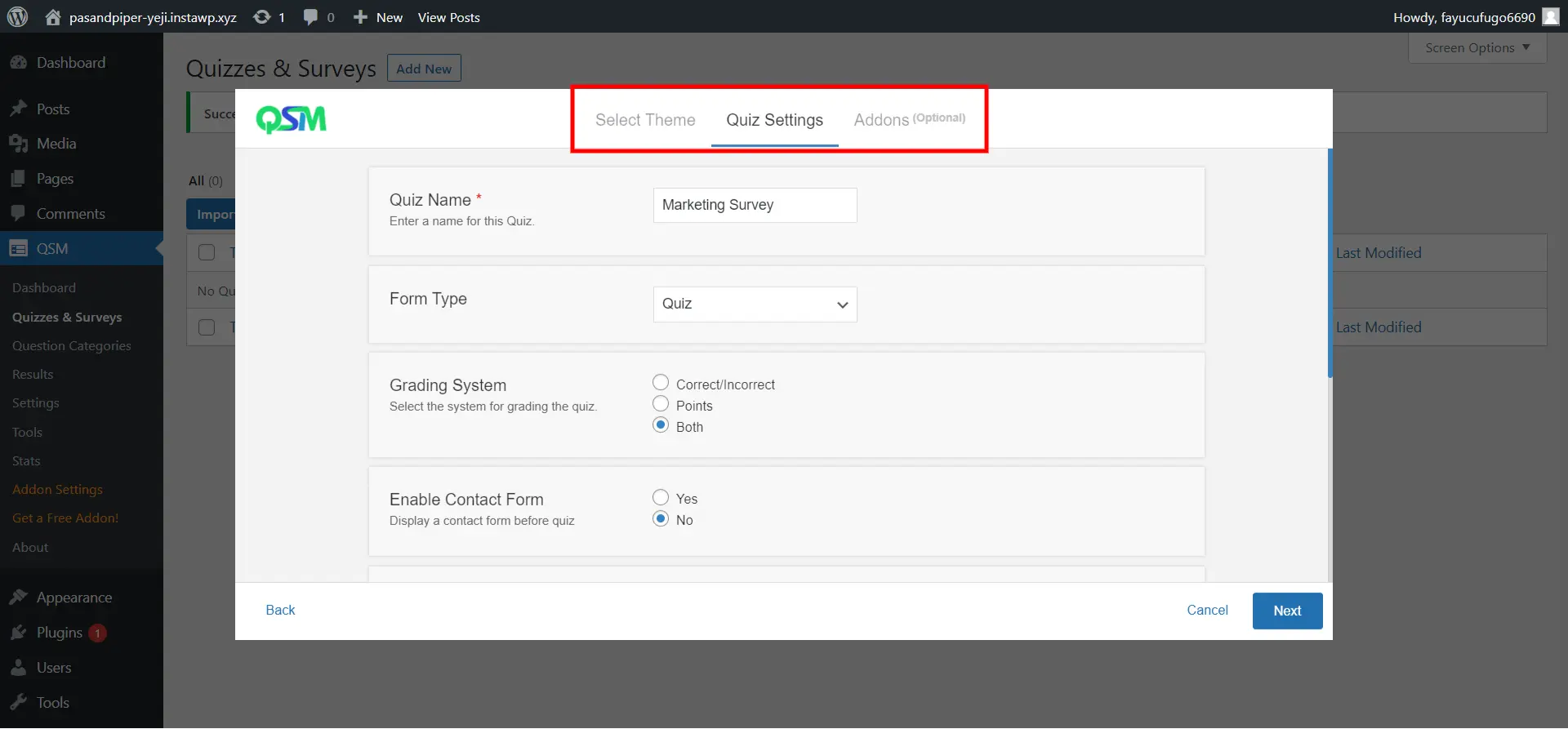The image size is (1568, 729).
Task: Click the QSM logo in the dialog
Action: 292,119
